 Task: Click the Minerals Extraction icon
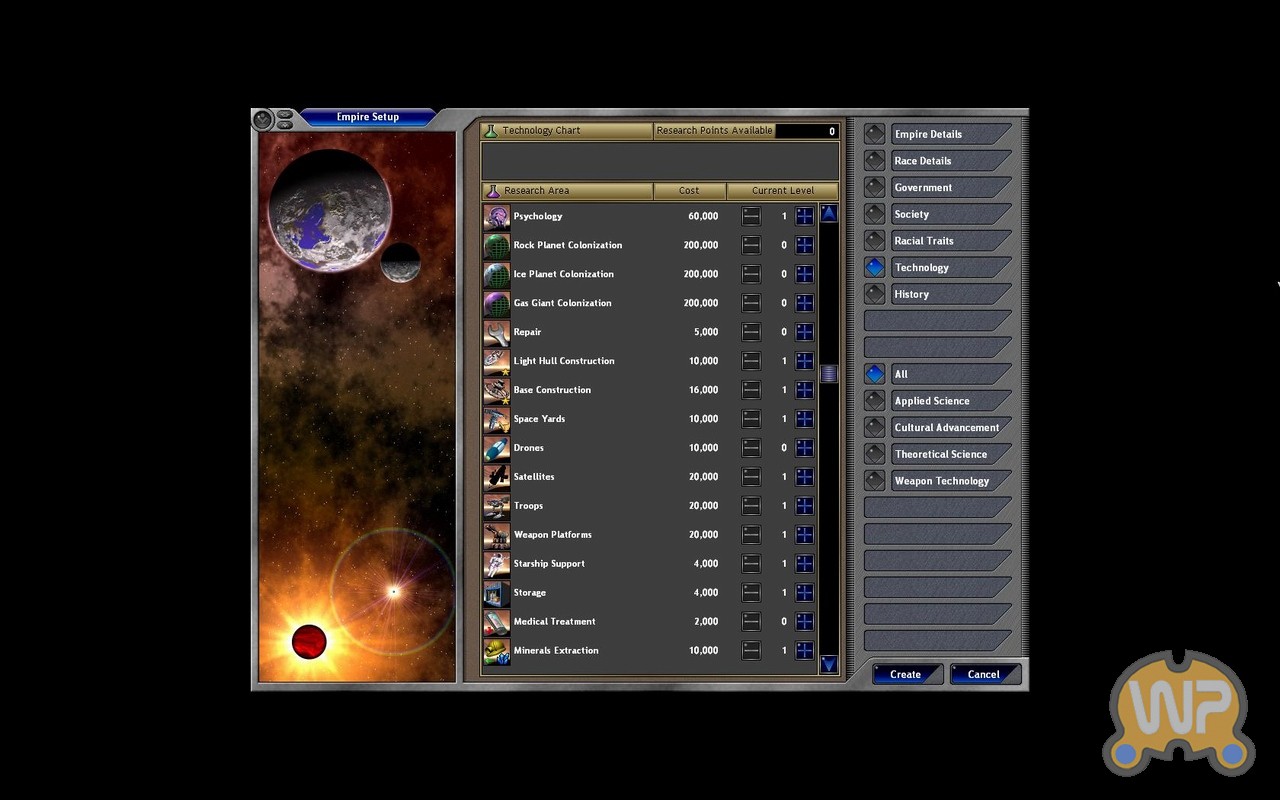point(497,652)
